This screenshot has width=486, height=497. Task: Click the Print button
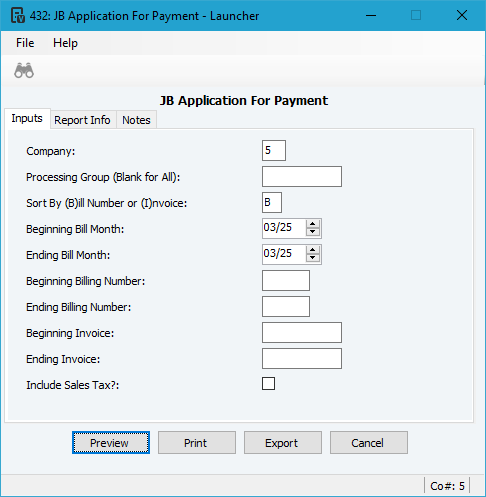click(x=197, y=443)
